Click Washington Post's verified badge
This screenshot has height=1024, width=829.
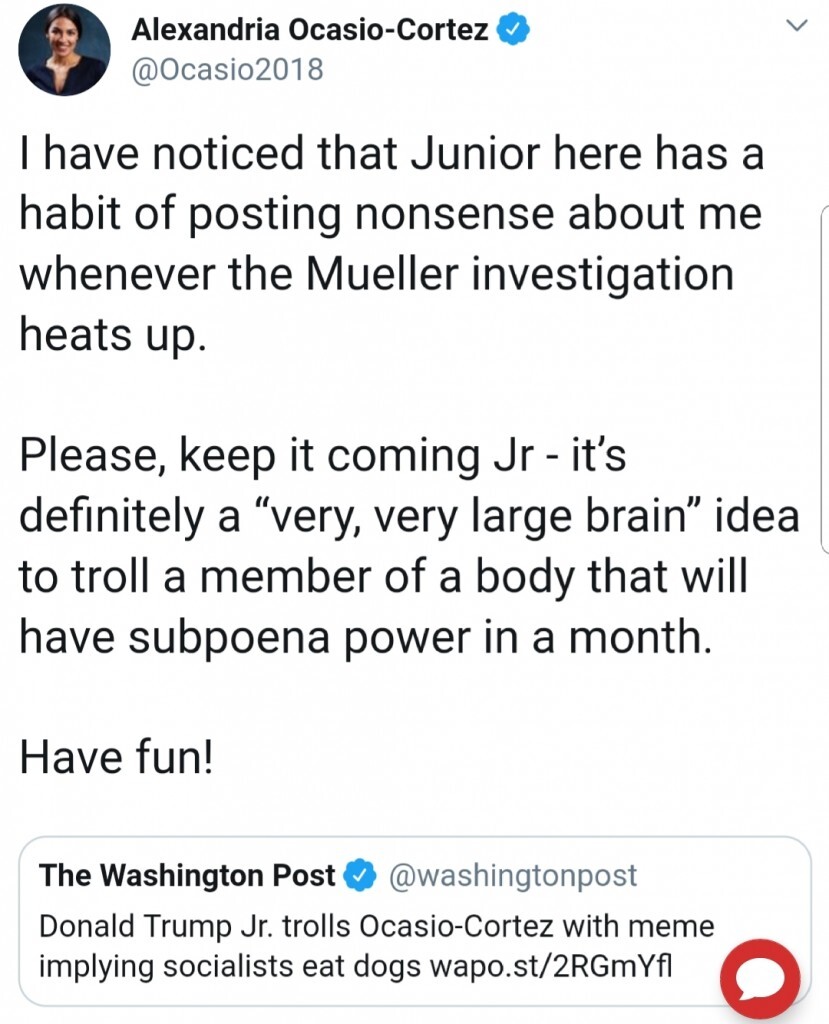(x=357, y=876)
